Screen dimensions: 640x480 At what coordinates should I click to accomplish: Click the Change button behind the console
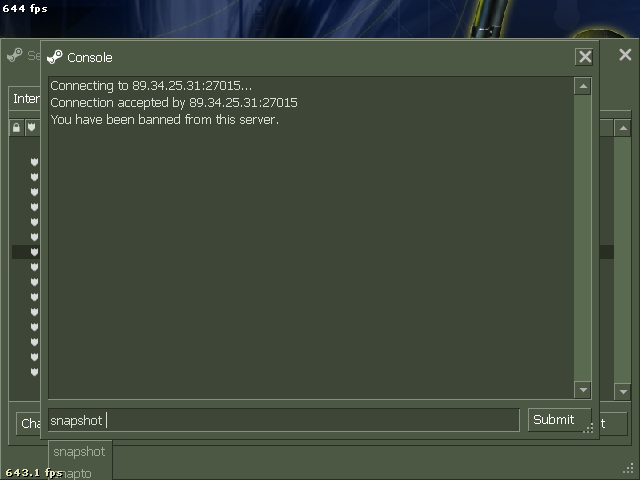click(29, 424)
